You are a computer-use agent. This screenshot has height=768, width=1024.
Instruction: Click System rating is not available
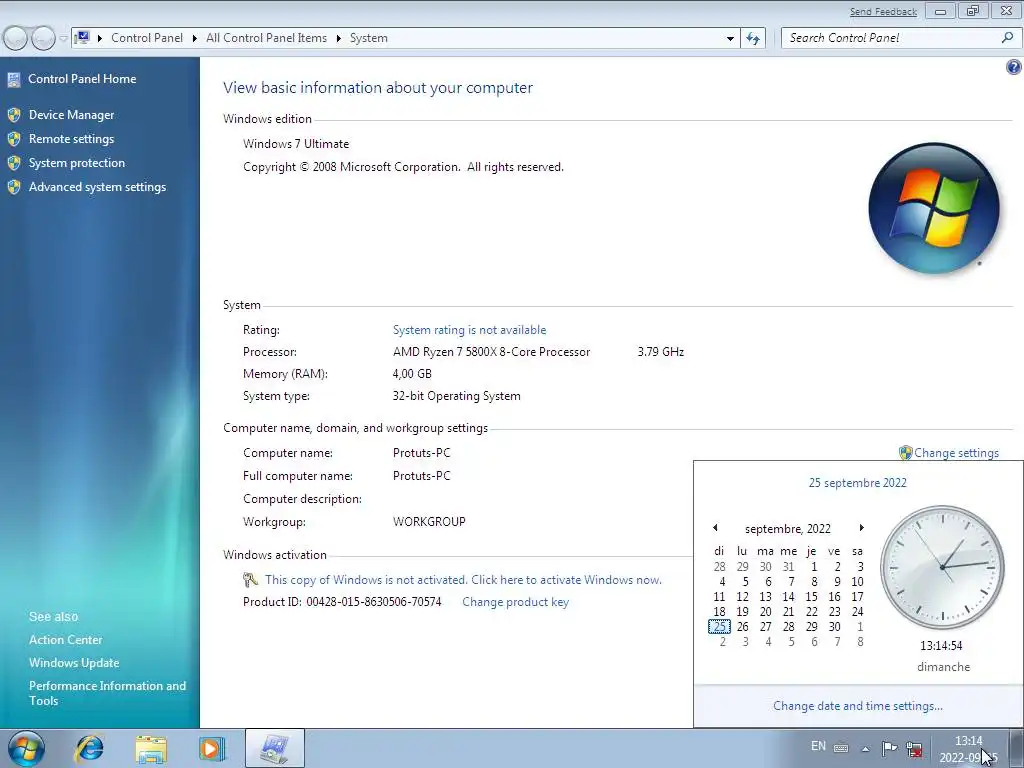click(469, 330)
